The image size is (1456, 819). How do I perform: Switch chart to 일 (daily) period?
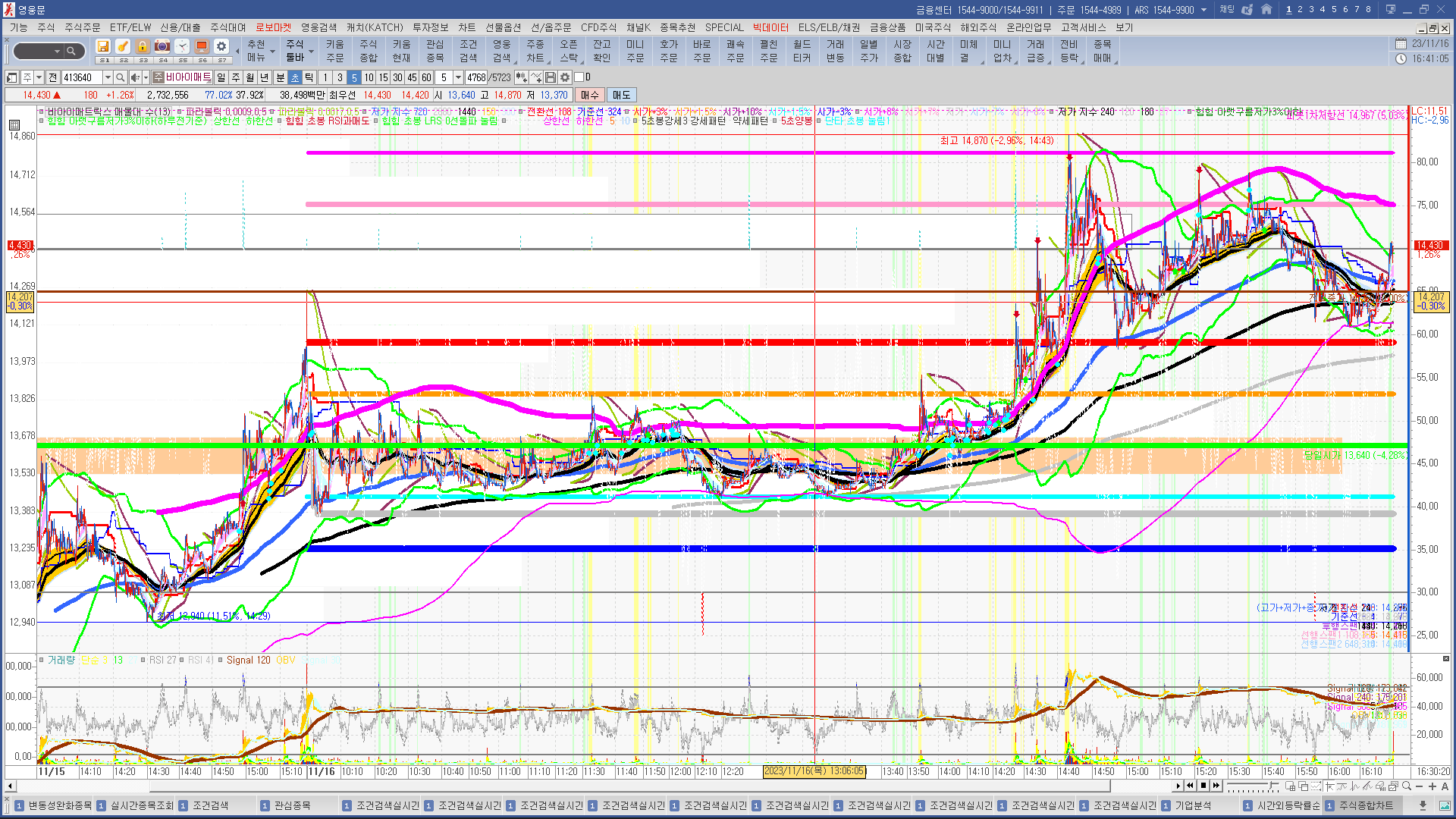[221, 77]
